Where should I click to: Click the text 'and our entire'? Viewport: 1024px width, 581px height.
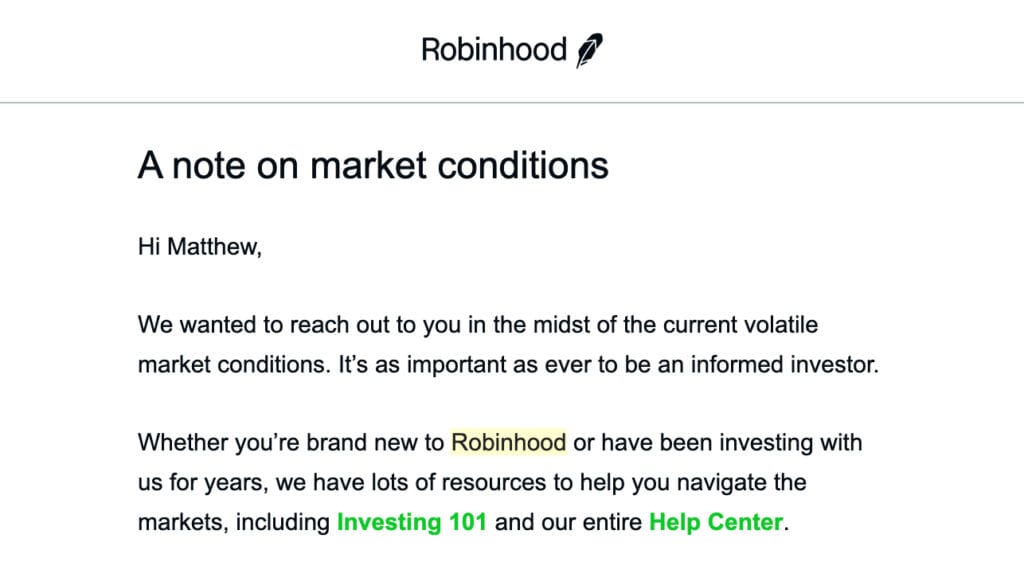click(x=568, y=522)
